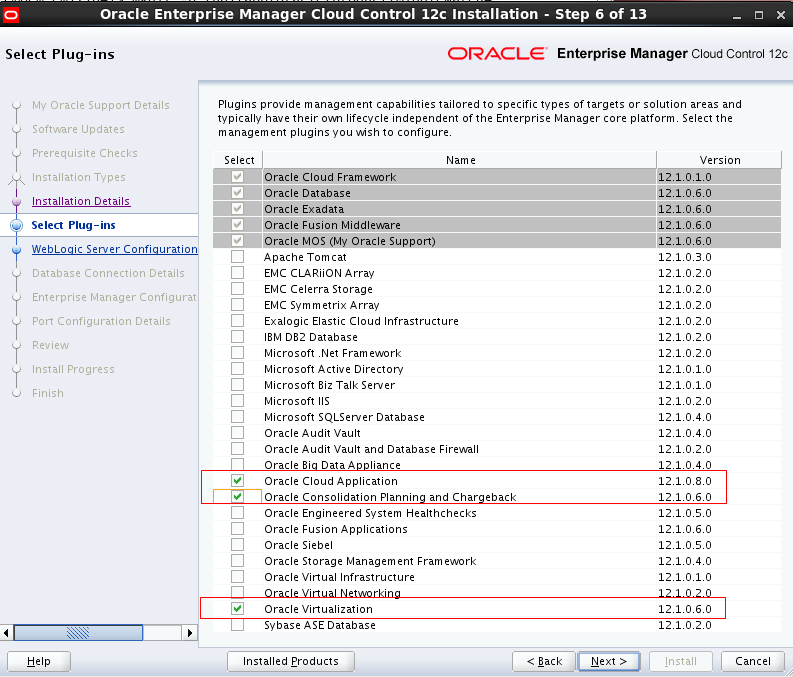Click sidebar scrollbar right arrow
Viewport: 793px width, 677px height.
pos(190,633)
